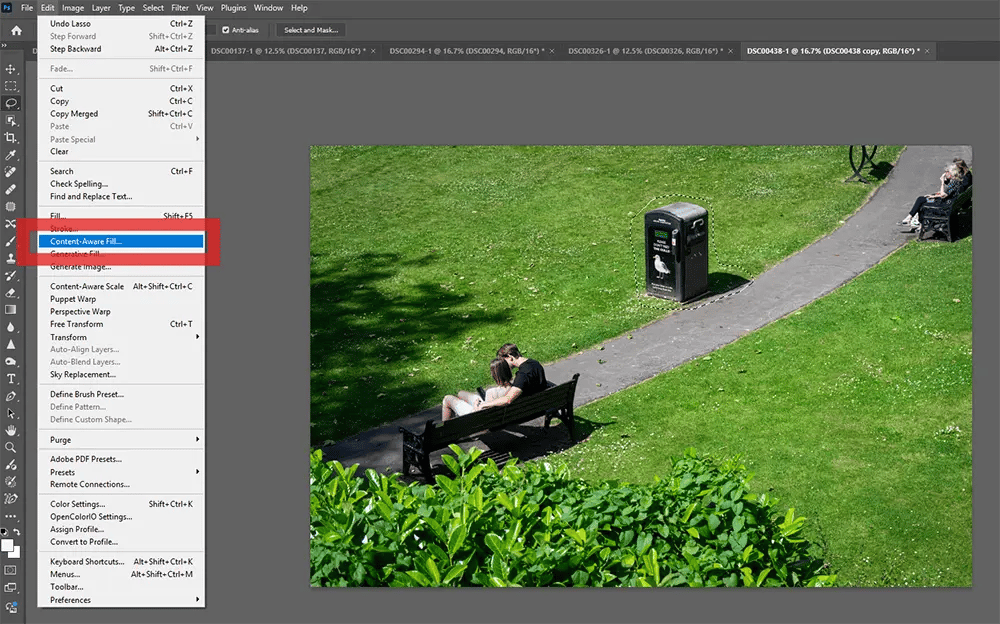Choose Define Brush Preset...
Screen dimensions: 1000x624
click(x=121, y=394)
